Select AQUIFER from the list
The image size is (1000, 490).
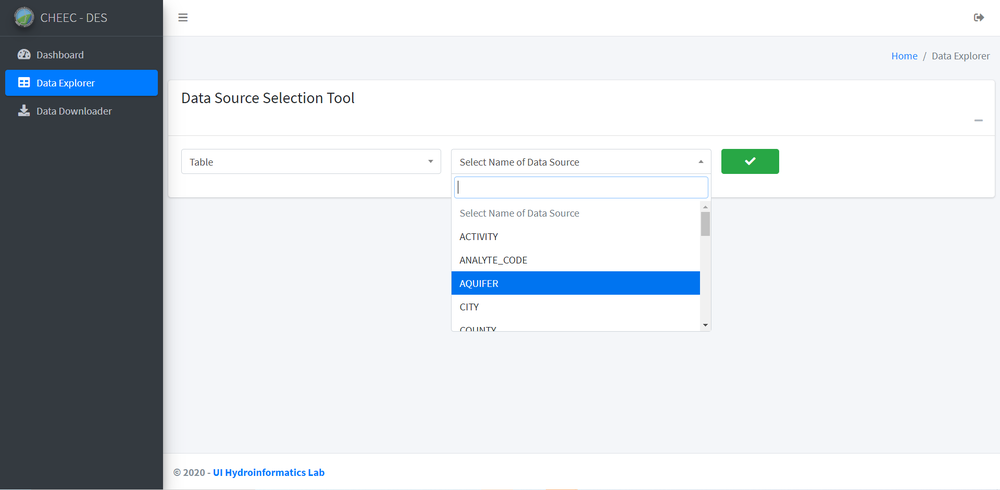575,284
